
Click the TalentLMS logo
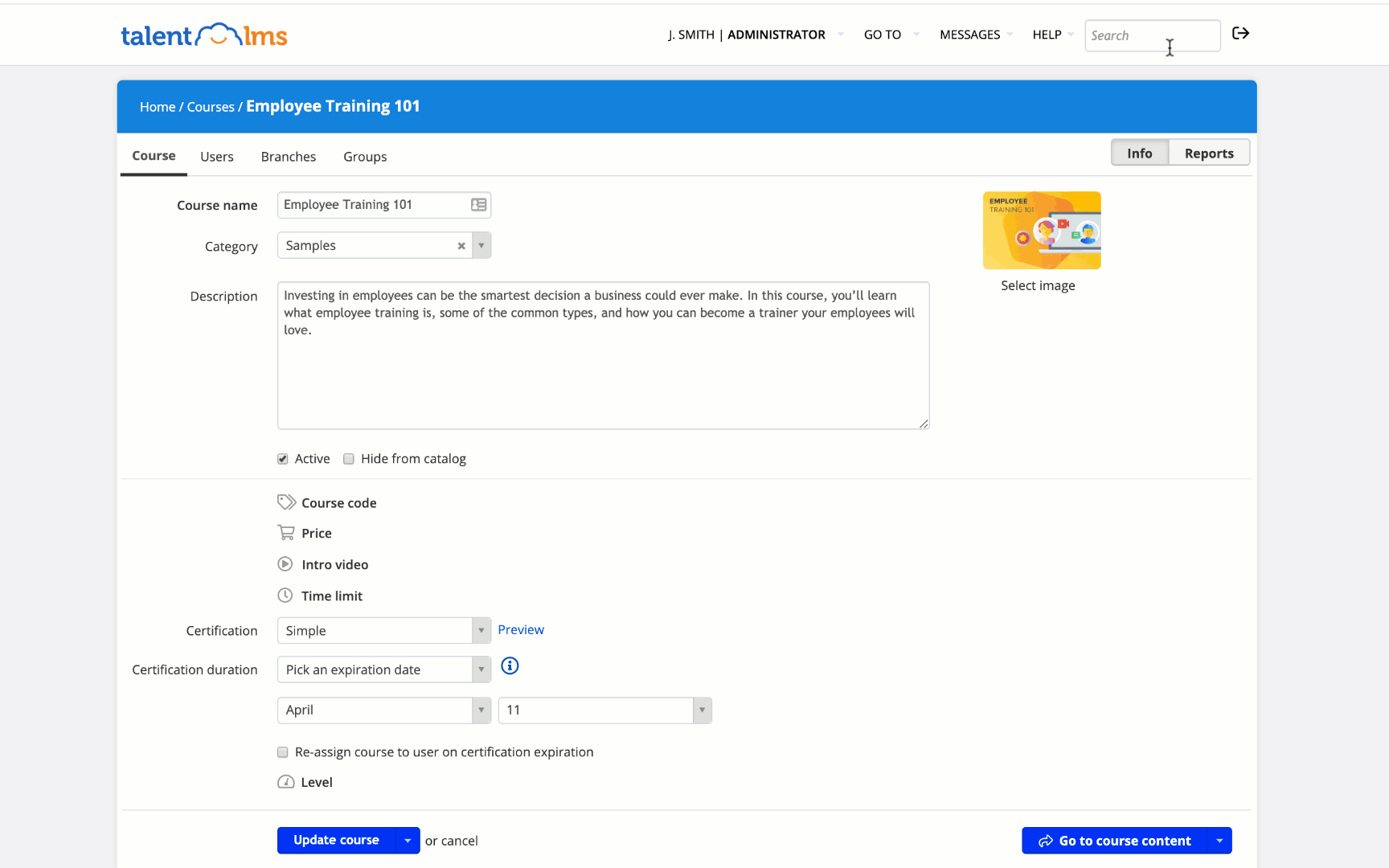204,35
